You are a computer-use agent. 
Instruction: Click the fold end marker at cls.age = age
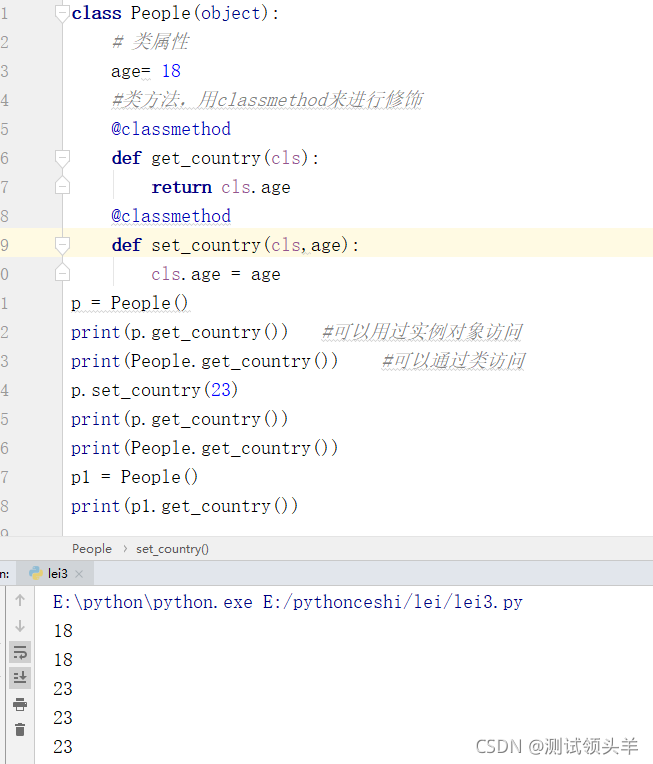[x=63, y=274]
